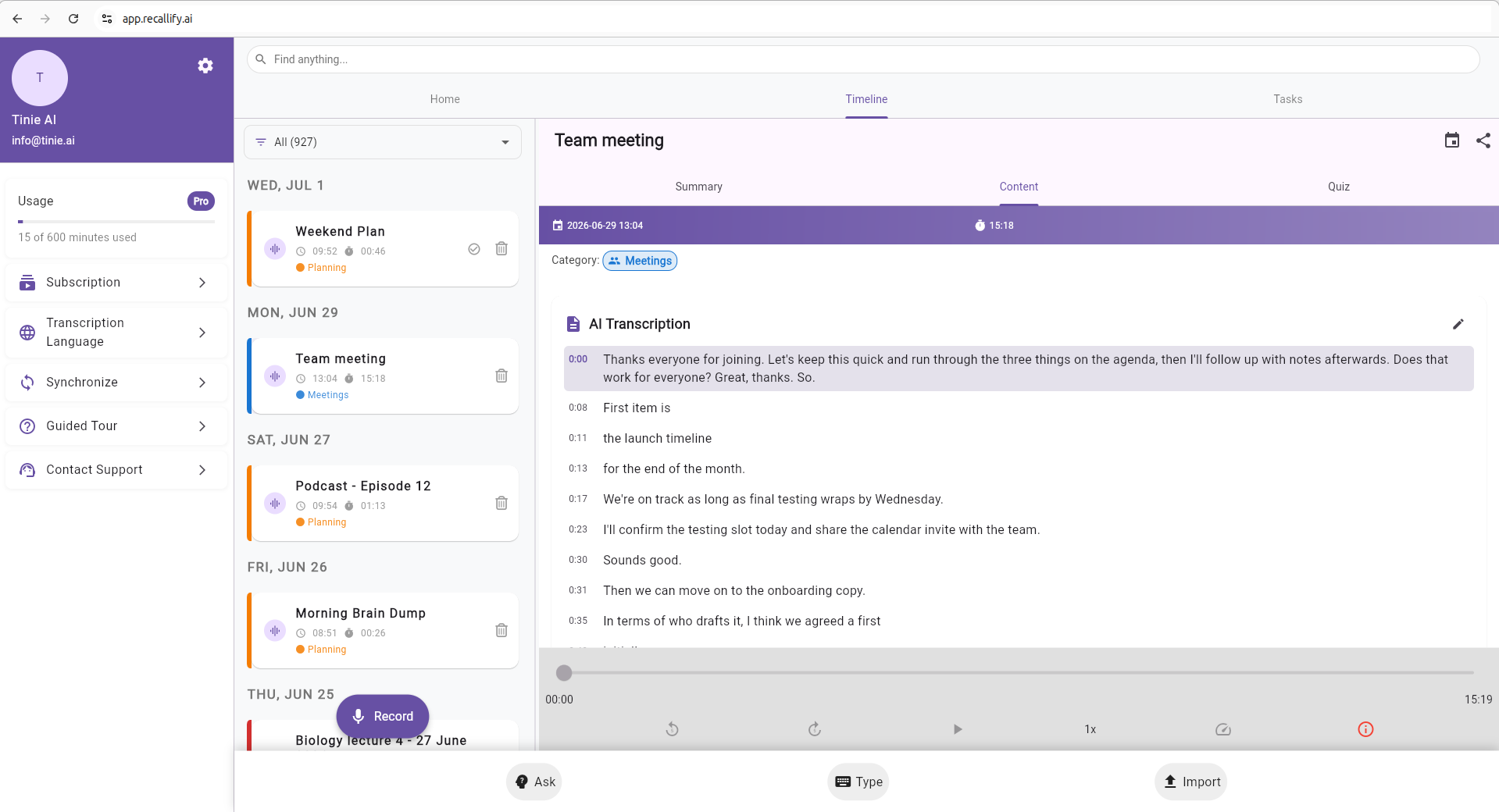The height and width of the screenshot is (812, 1499).
Task: Delete the Podcast - Episode 12 recording
Action: point(501,503)
